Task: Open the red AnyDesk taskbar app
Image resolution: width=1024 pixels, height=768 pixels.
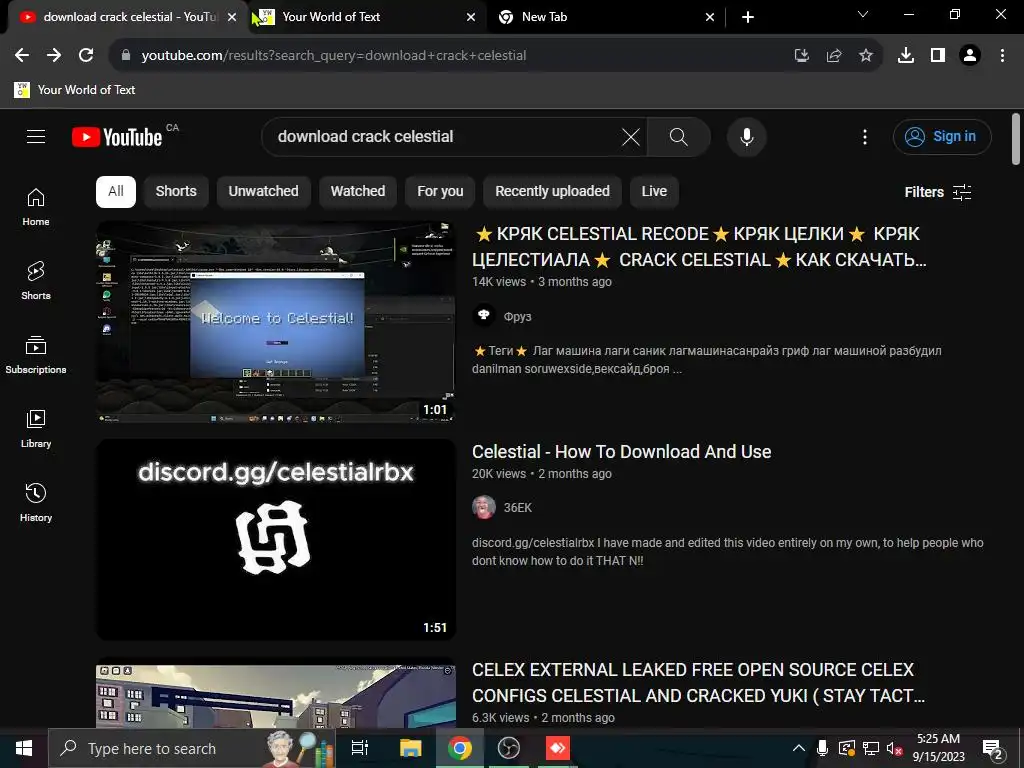Action: pyautogui.click(x=558, y=748)
